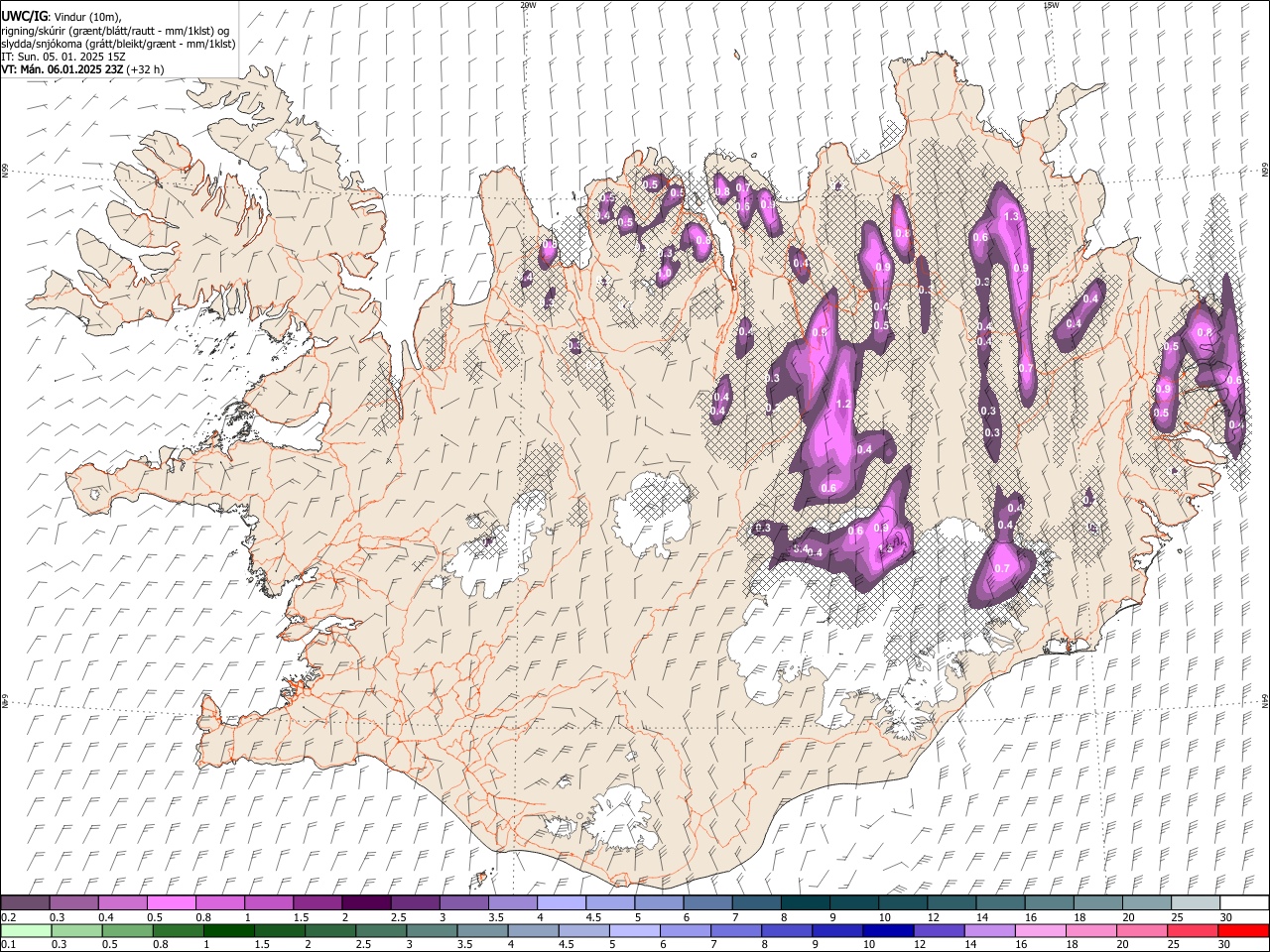This screenshot has width=1270, height=952.
Task: Click the 'slydda/snjókoma' legend description line
Action: (x=118, y=44)
